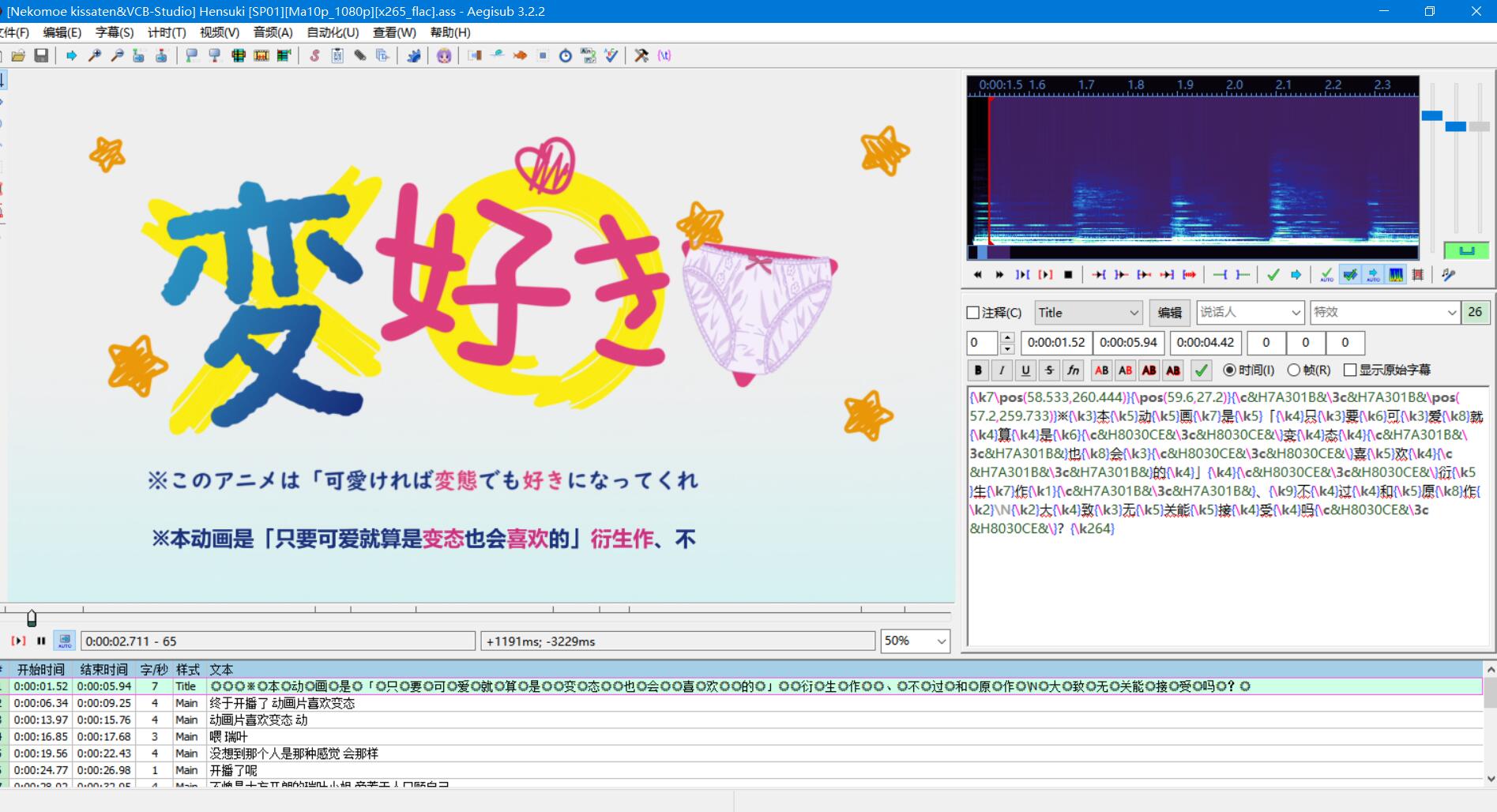
Task: Zoom video out with magnifier minus icon
Action: point(117,55)
